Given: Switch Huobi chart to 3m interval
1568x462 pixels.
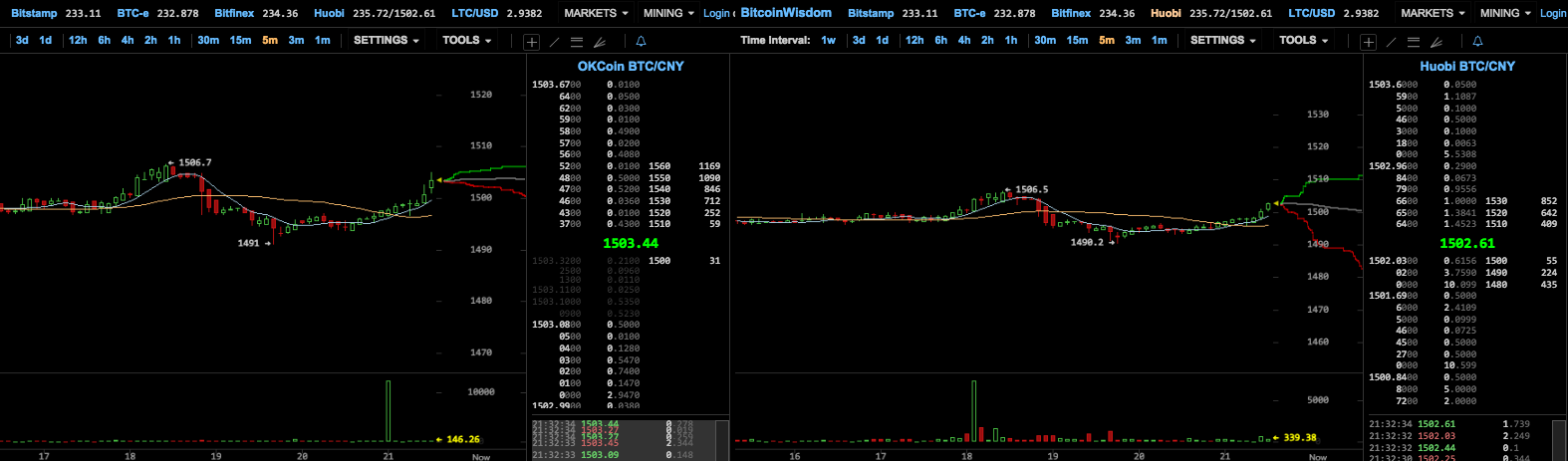Looking at the screenshot, I should [1133, 40].
